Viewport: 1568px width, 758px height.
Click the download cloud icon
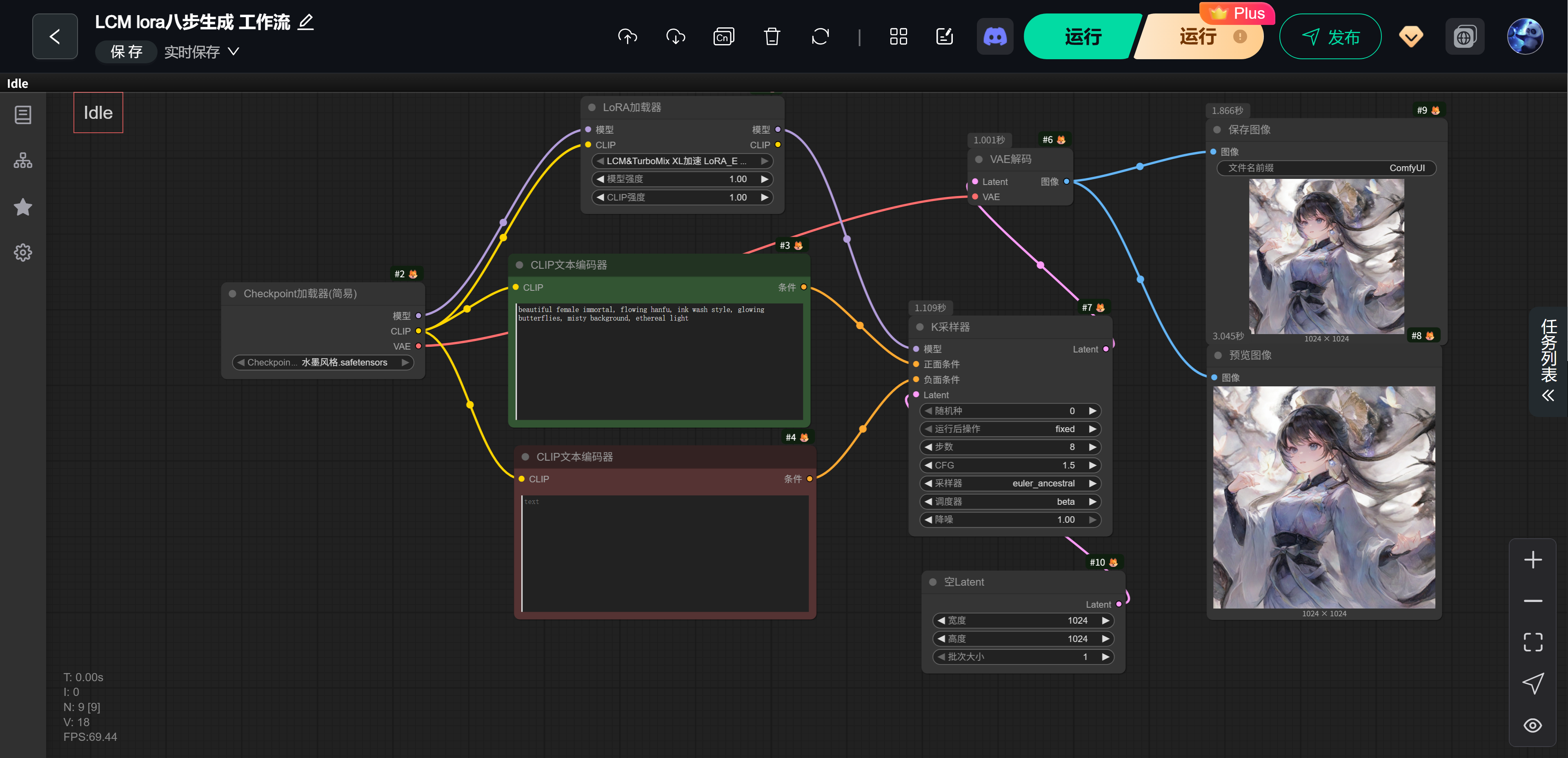coord(676,36)
